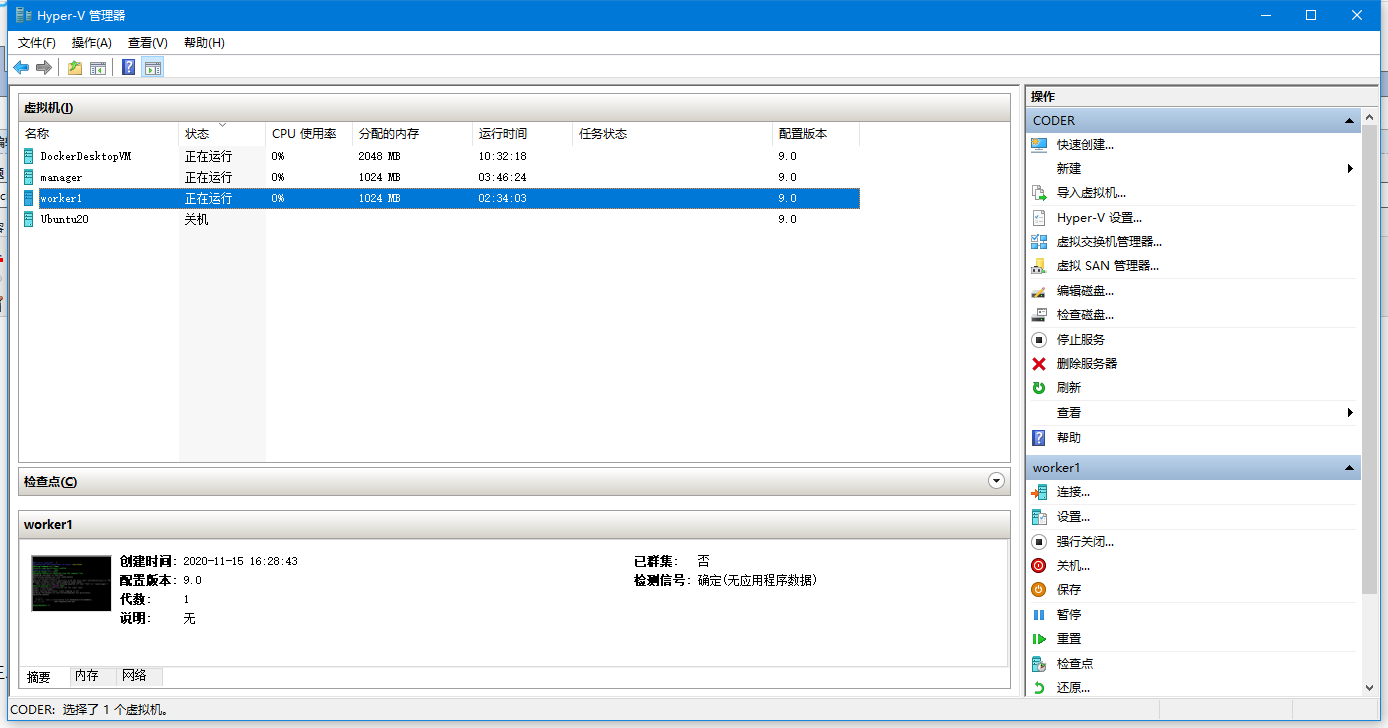Click the 检查点 action icon
This screenshot has width=1388, height=728.
coord(1039,663)
